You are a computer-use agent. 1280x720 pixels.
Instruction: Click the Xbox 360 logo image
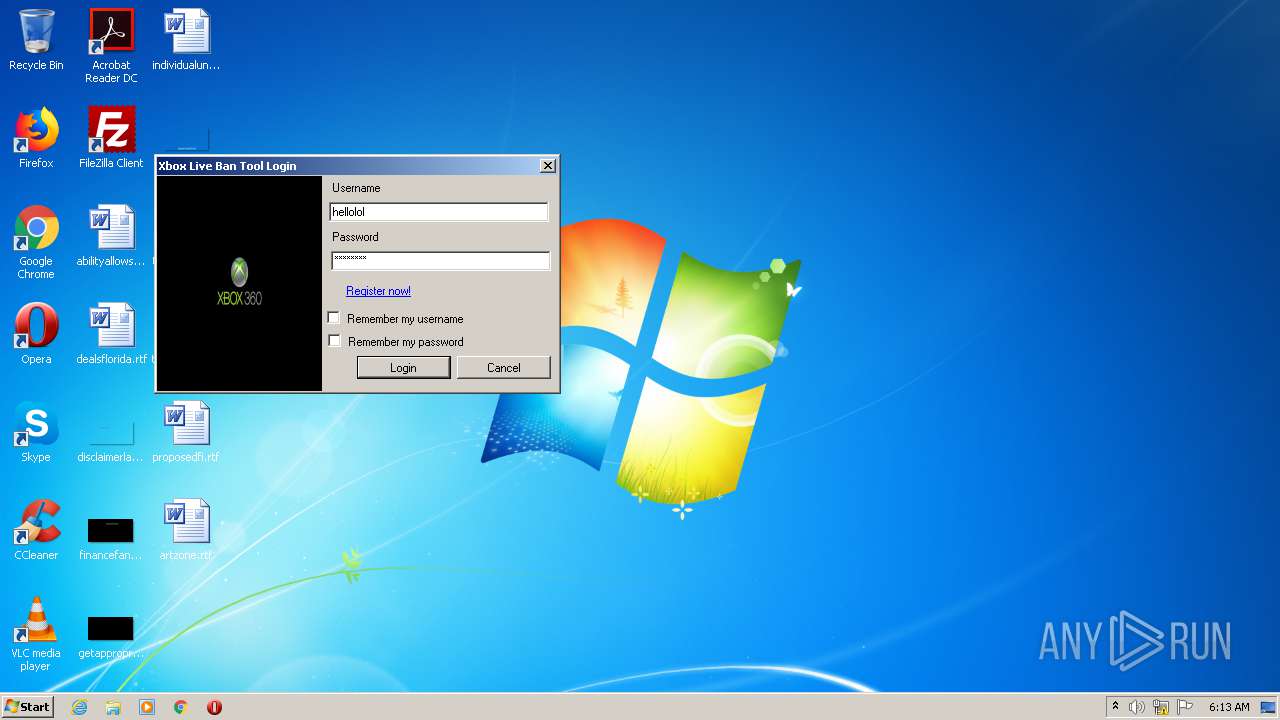pos(239,282)
